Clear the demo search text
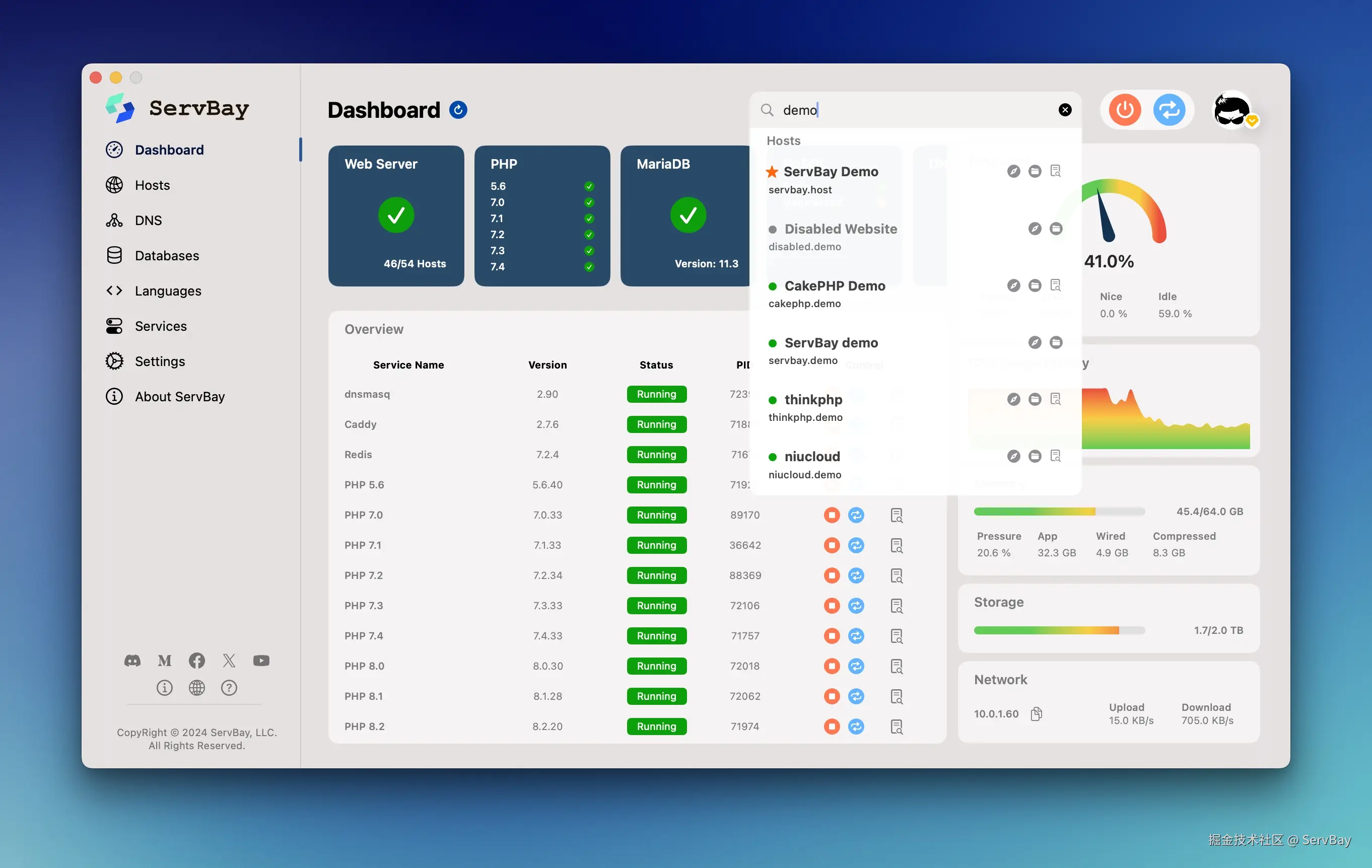 coord(1064,109)
